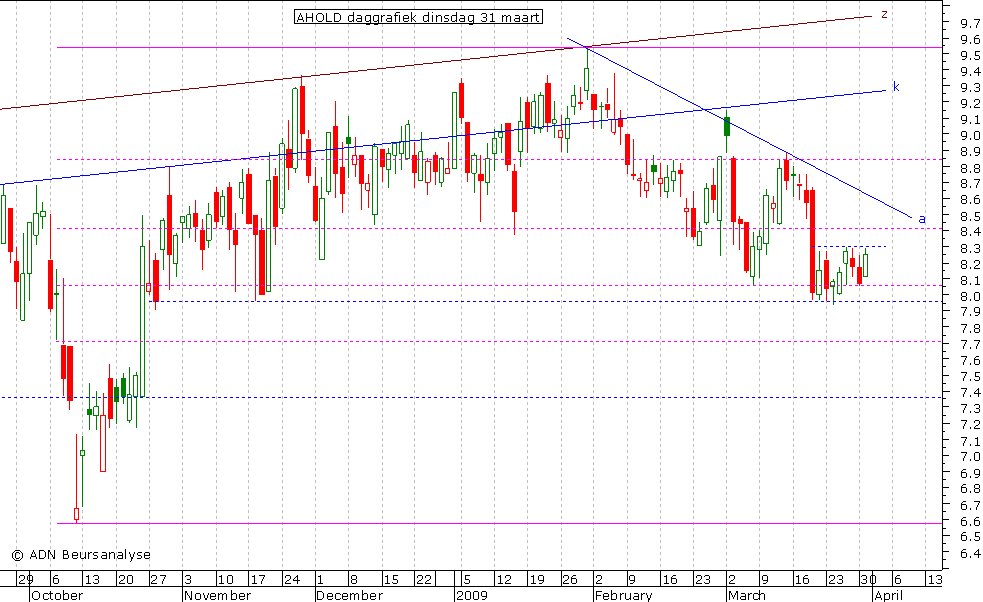The height and width of the screenshot is (602, 983).
Task: Click the 8.5 price axis value
Action: [970, 216]
